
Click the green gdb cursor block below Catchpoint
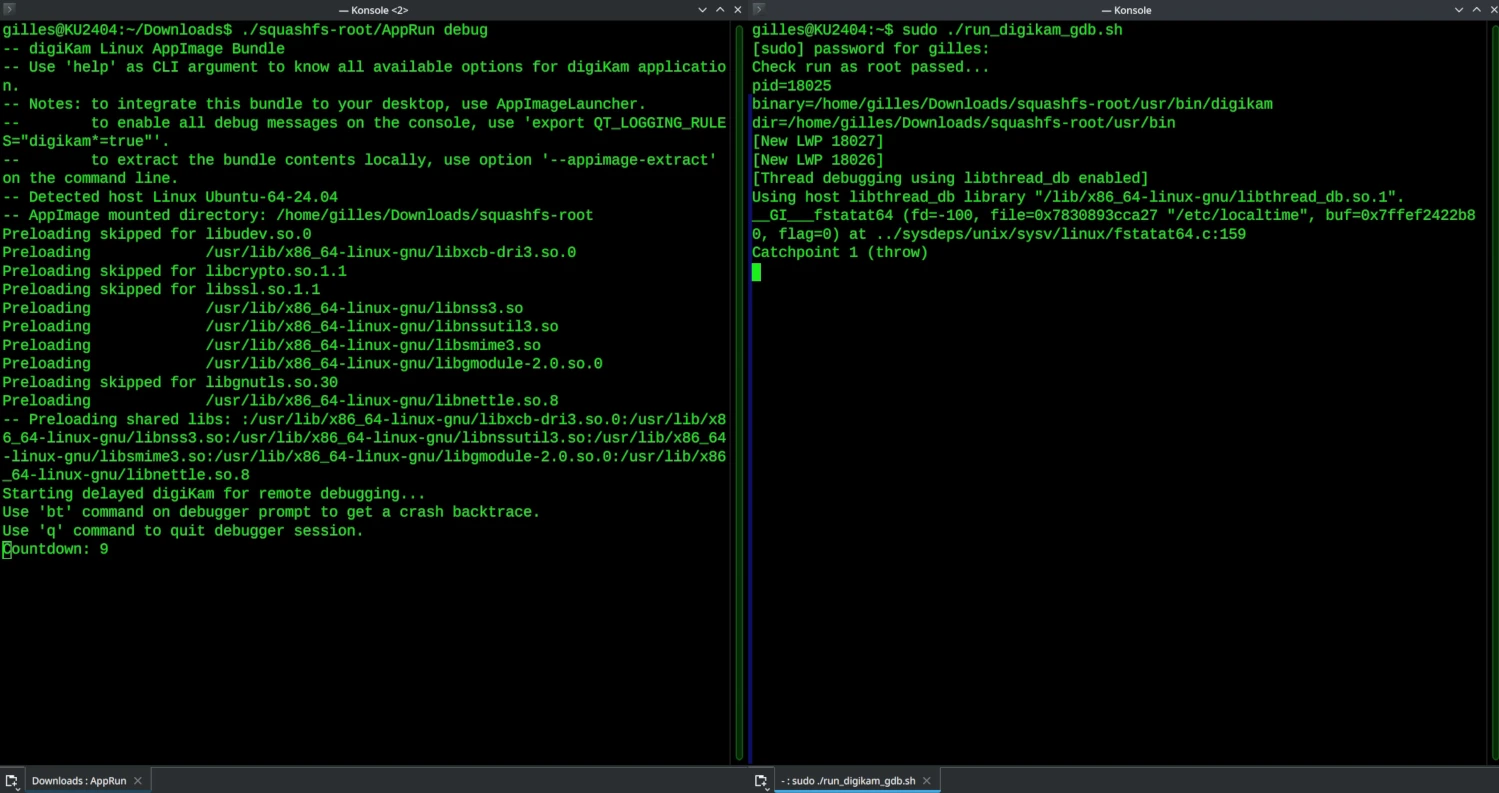(756, 272)
